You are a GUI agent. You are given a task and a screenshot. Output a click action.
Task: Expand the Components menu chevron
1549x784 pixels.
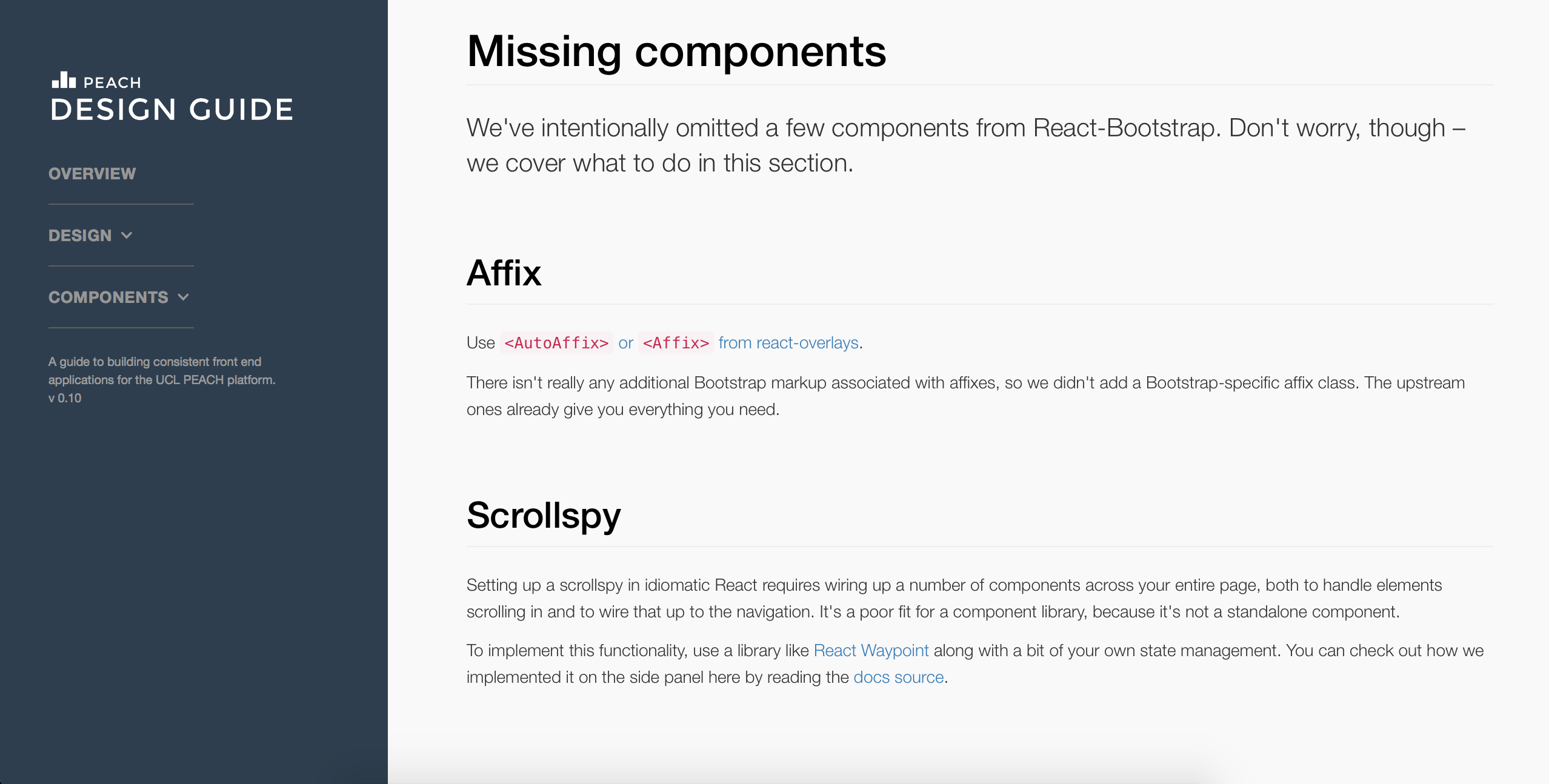coord(184,297)
